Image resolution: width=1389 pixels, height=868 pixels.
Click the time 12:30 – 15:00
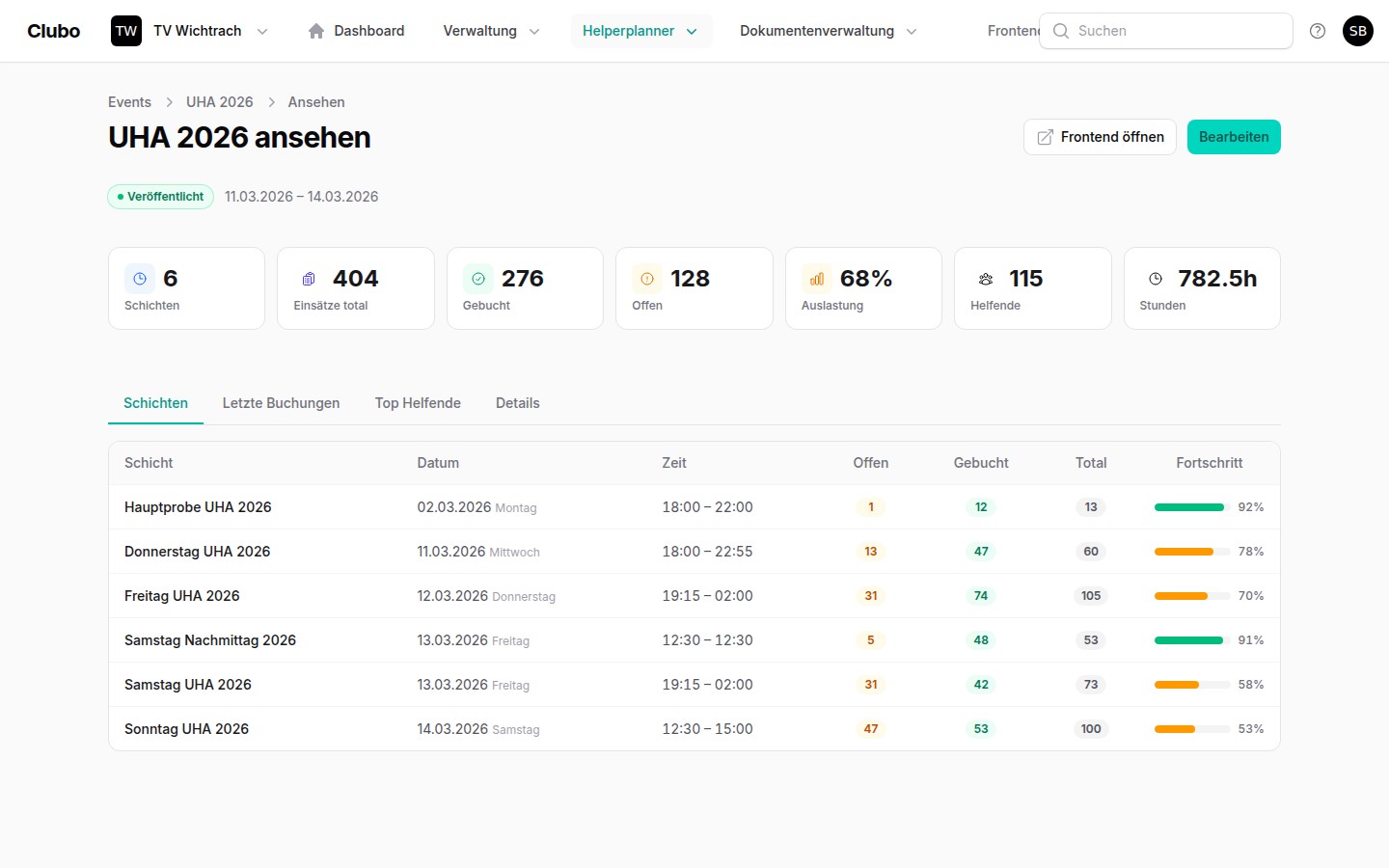pos(707,729)
